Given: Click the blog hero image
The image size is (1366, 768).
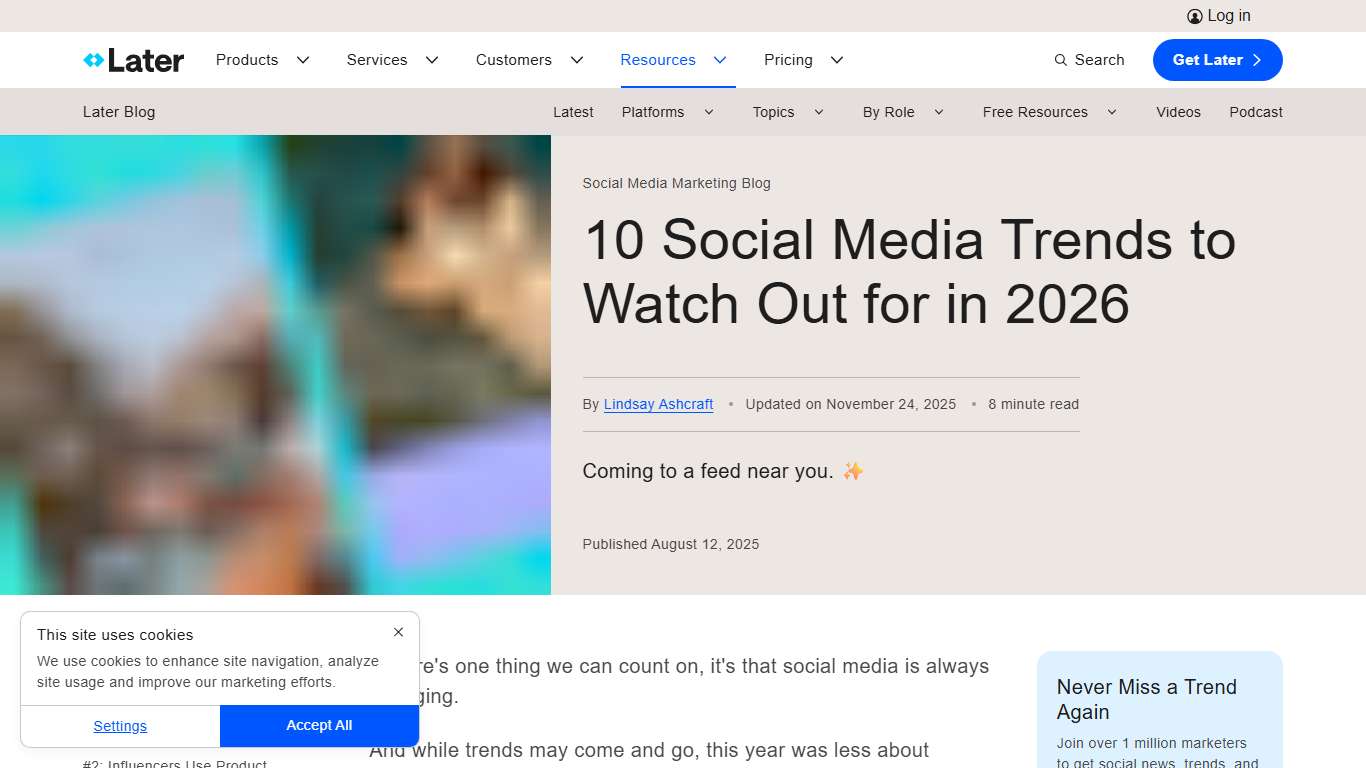Looking at the screenshot, I should click(x=275, y=365).
